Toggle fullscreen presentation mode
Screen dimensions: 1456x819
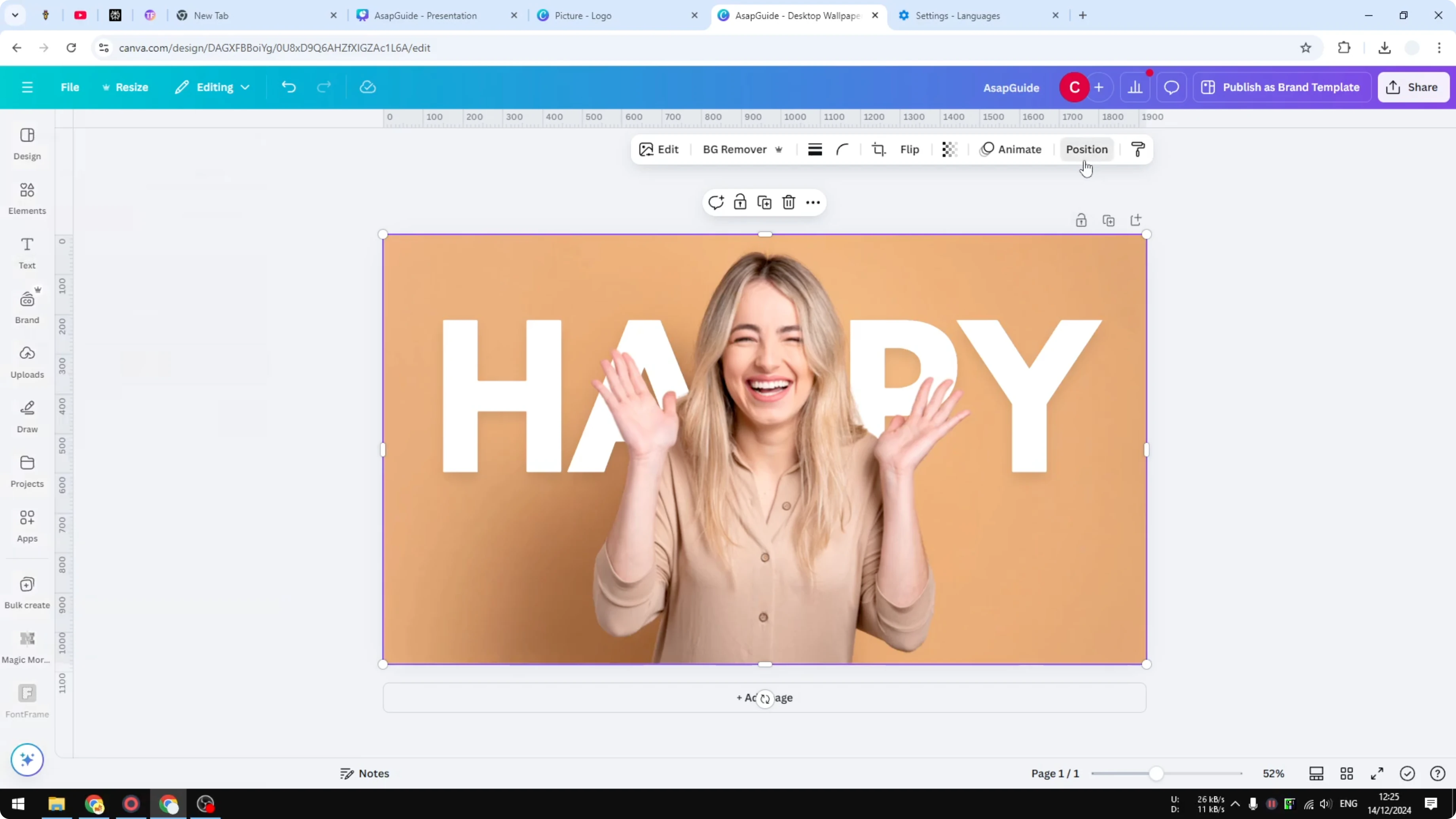(x=1376, y=773)
